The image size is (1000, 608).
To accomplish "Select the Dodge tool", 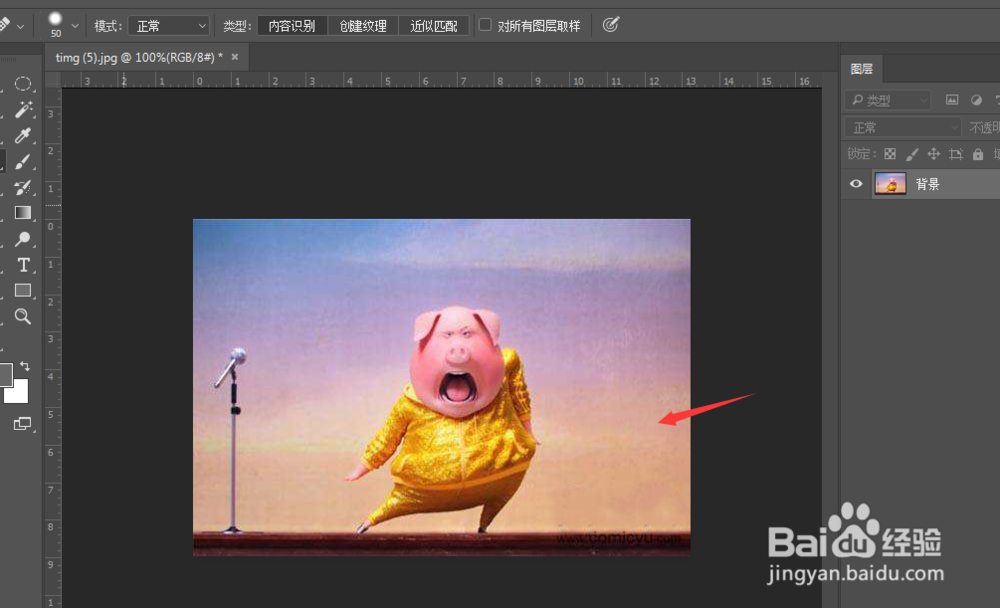I will pyautogui.click(x=23, y=239).
